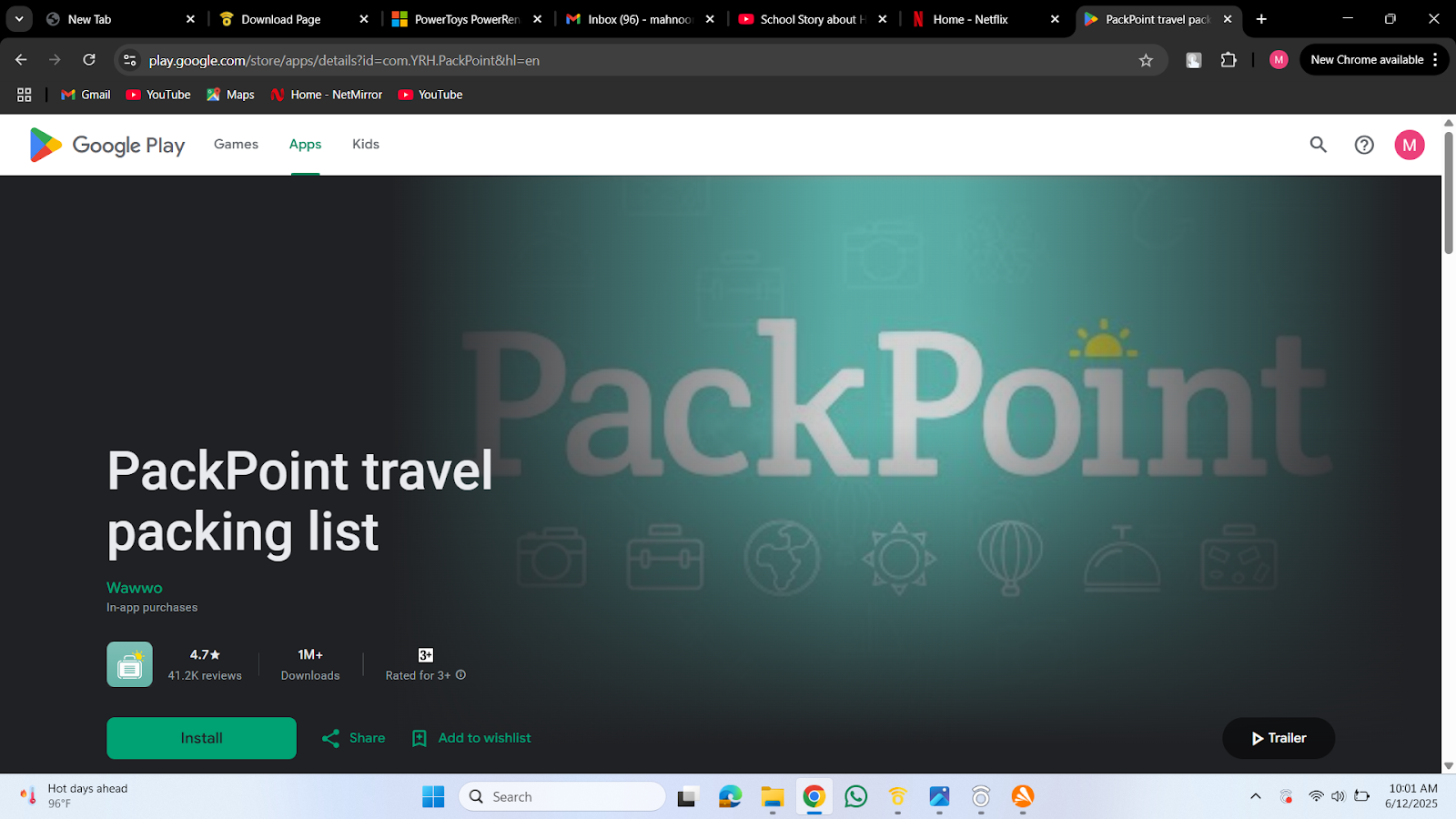Switch to the Gmail Inbox tab

coord(640,19)
